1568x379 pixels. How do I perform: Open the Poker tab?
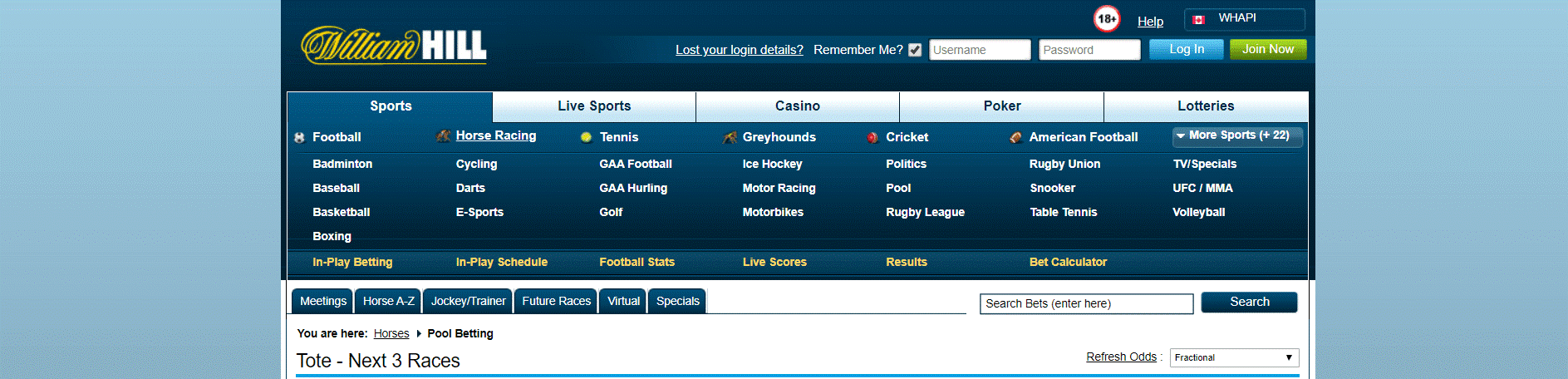pyautogui.click(x=1002, y=106)
